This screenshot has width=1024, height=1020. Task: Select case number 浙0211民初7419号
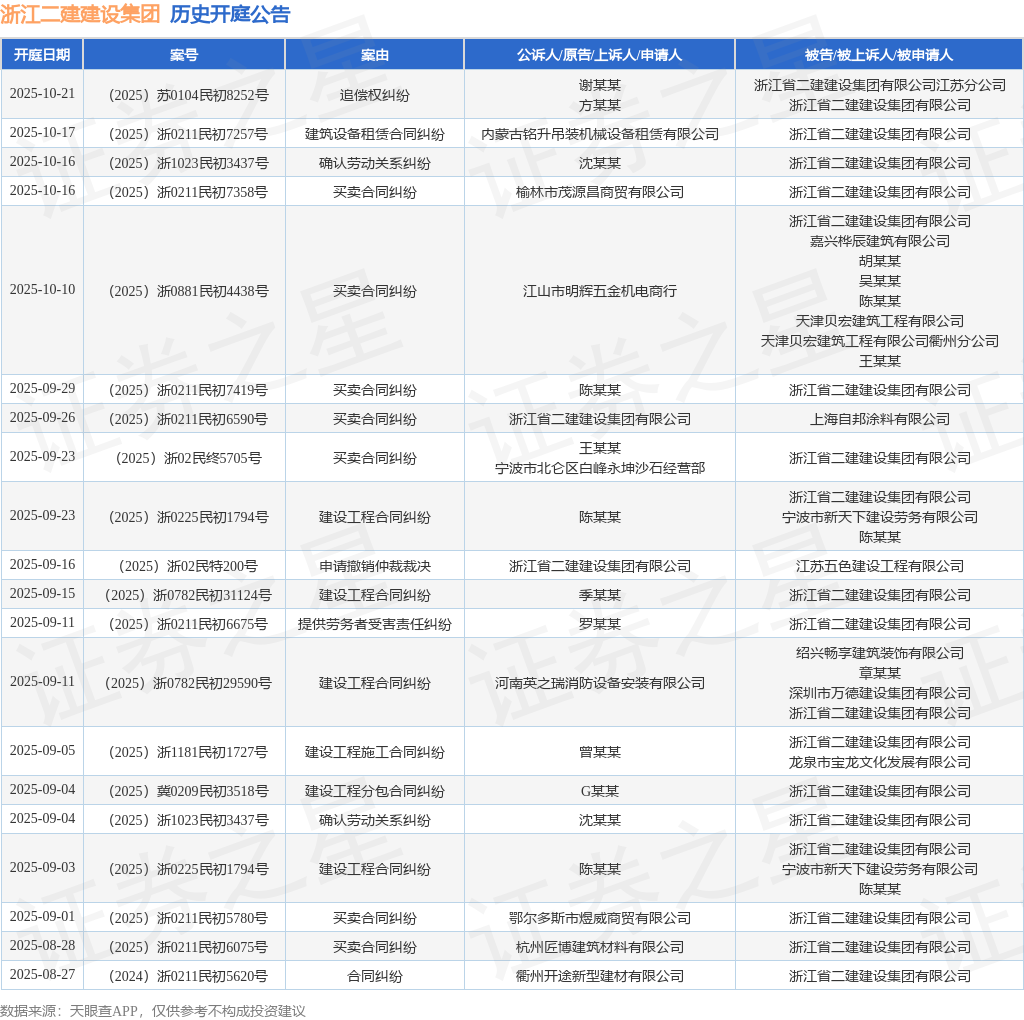pos(189,390)
